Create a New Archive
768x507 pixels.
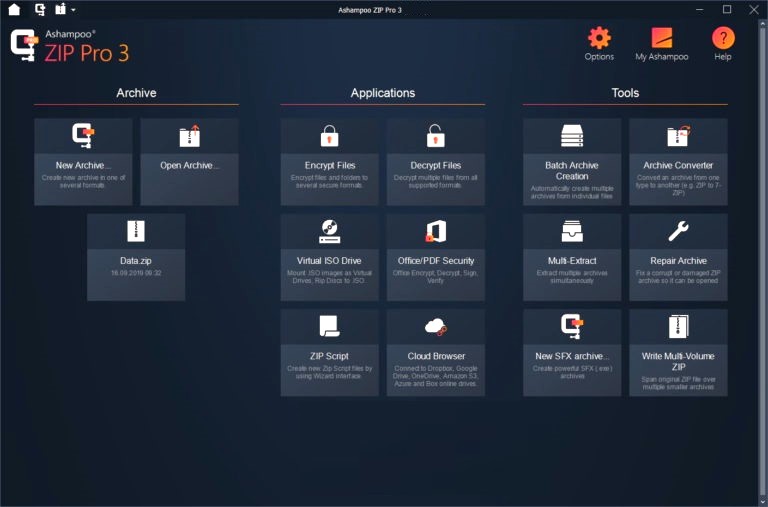83,162
